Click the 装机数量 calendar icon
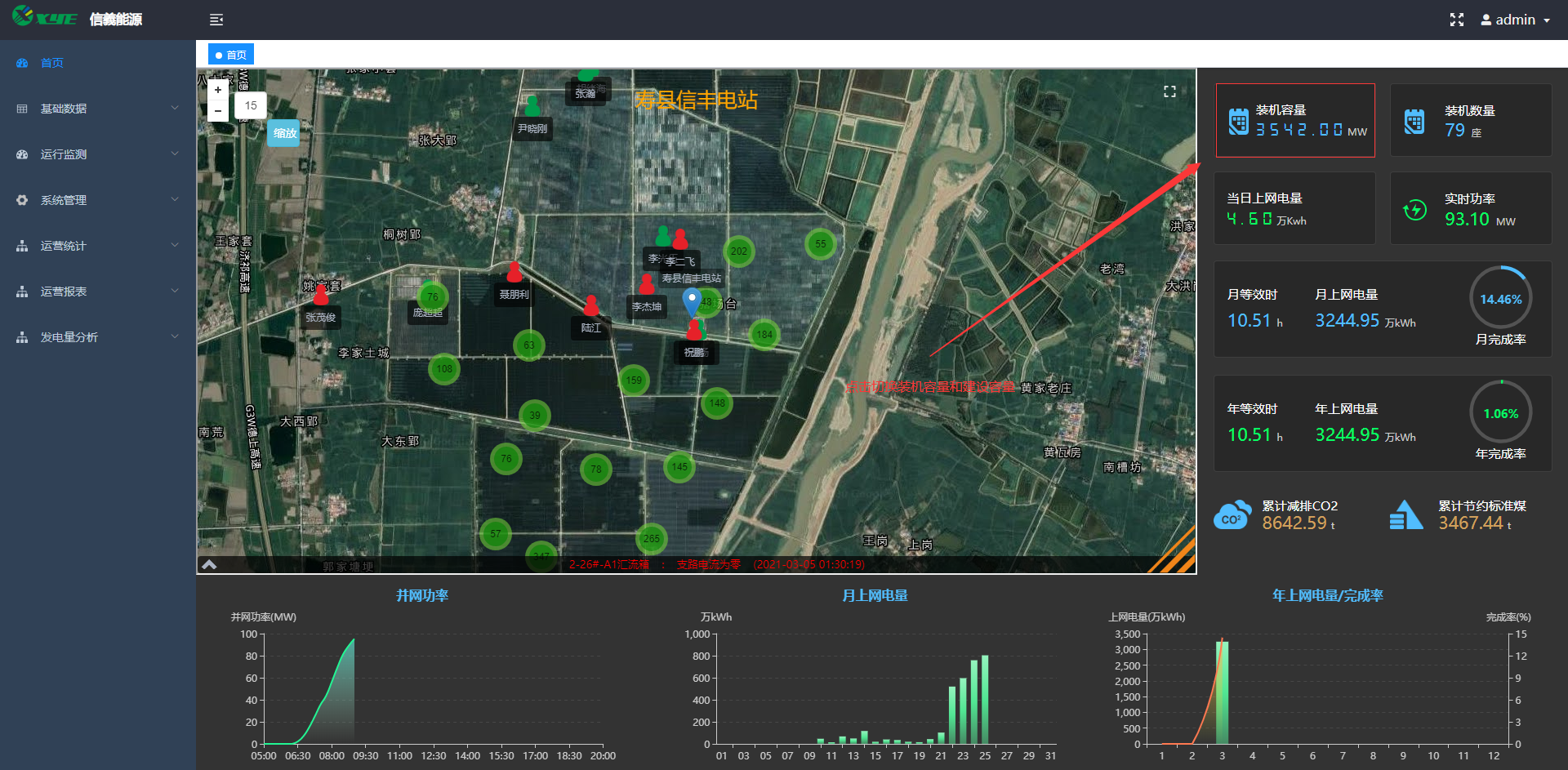The image size is (1568, 770). (x=1414, y=121)
